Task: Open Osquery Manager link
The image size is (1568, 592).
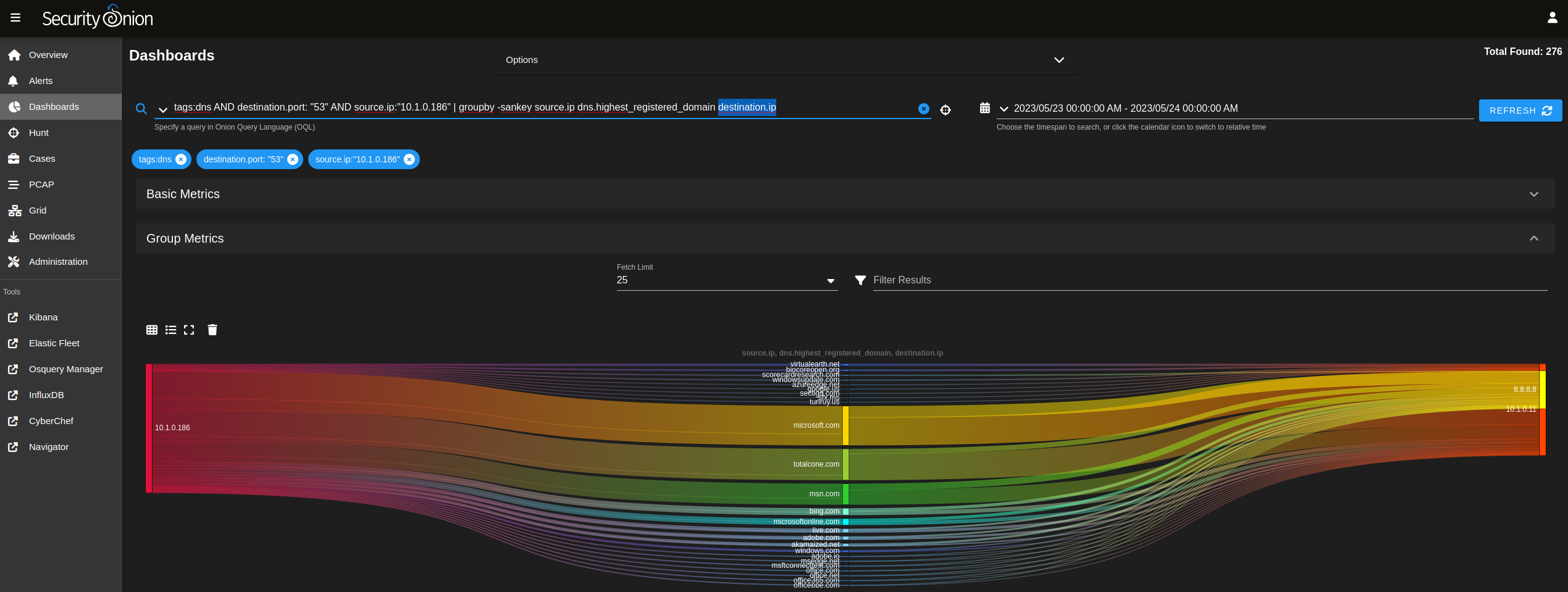Action: click(x=61, y=369)
